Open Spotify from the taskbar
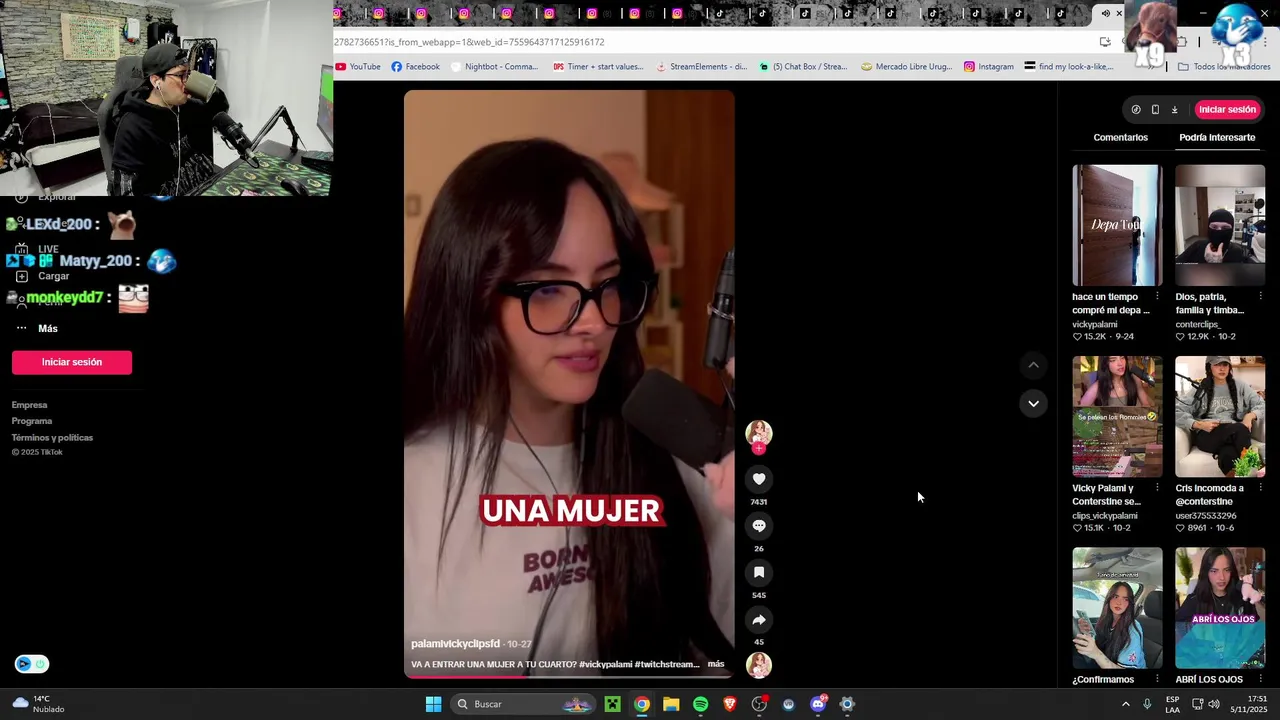The width and height of the screenshot is (1280, 720). click(x=700, y=704)
